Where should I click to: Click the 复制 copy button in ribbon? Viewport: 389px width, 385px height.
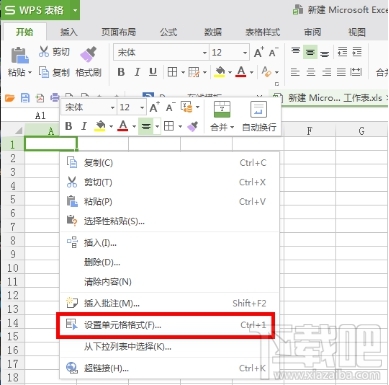point(54,72)
